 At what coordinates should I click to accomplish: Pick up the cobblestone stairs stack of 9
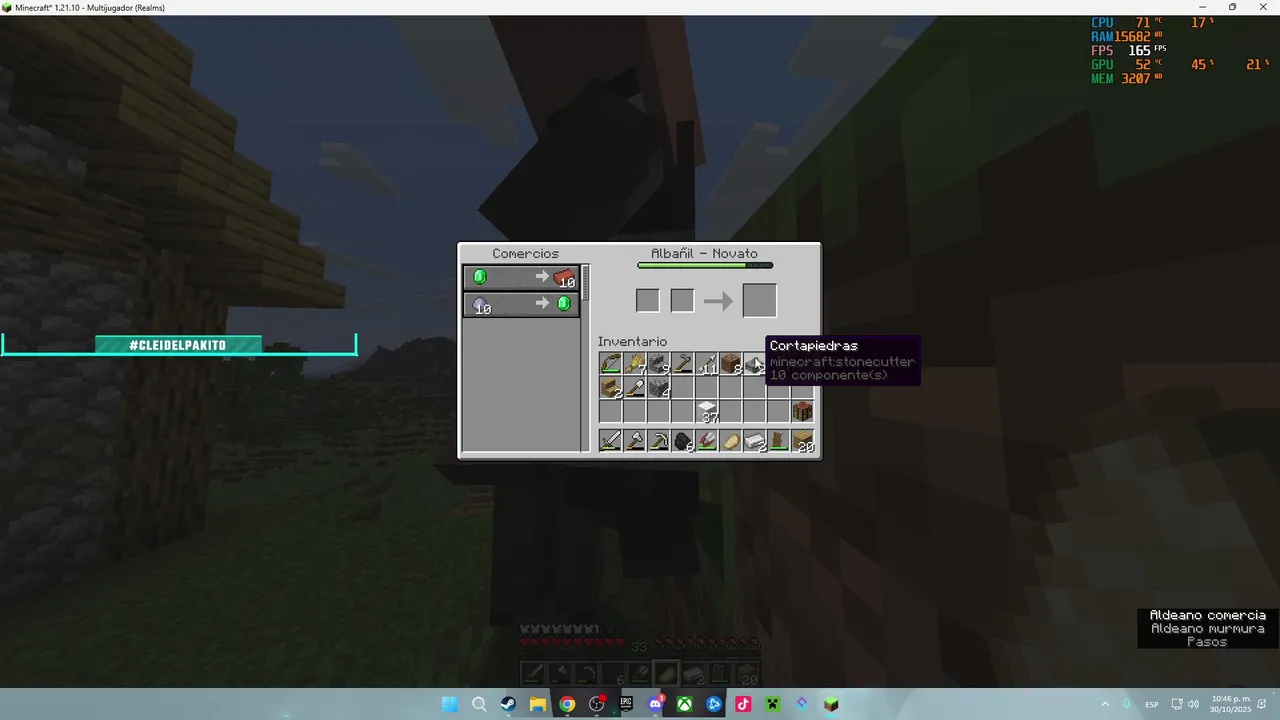658,364
